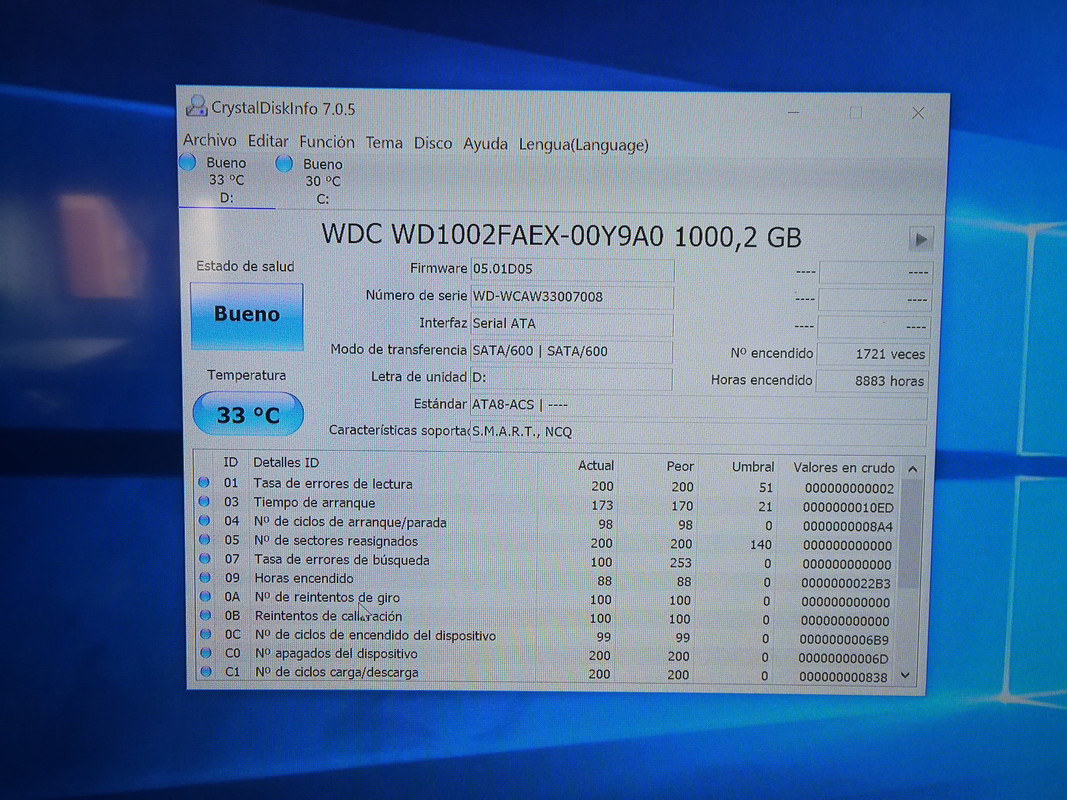The image size is (1067, 800).
Task: Click the Peor column header
Action: (x=680, y=467)
